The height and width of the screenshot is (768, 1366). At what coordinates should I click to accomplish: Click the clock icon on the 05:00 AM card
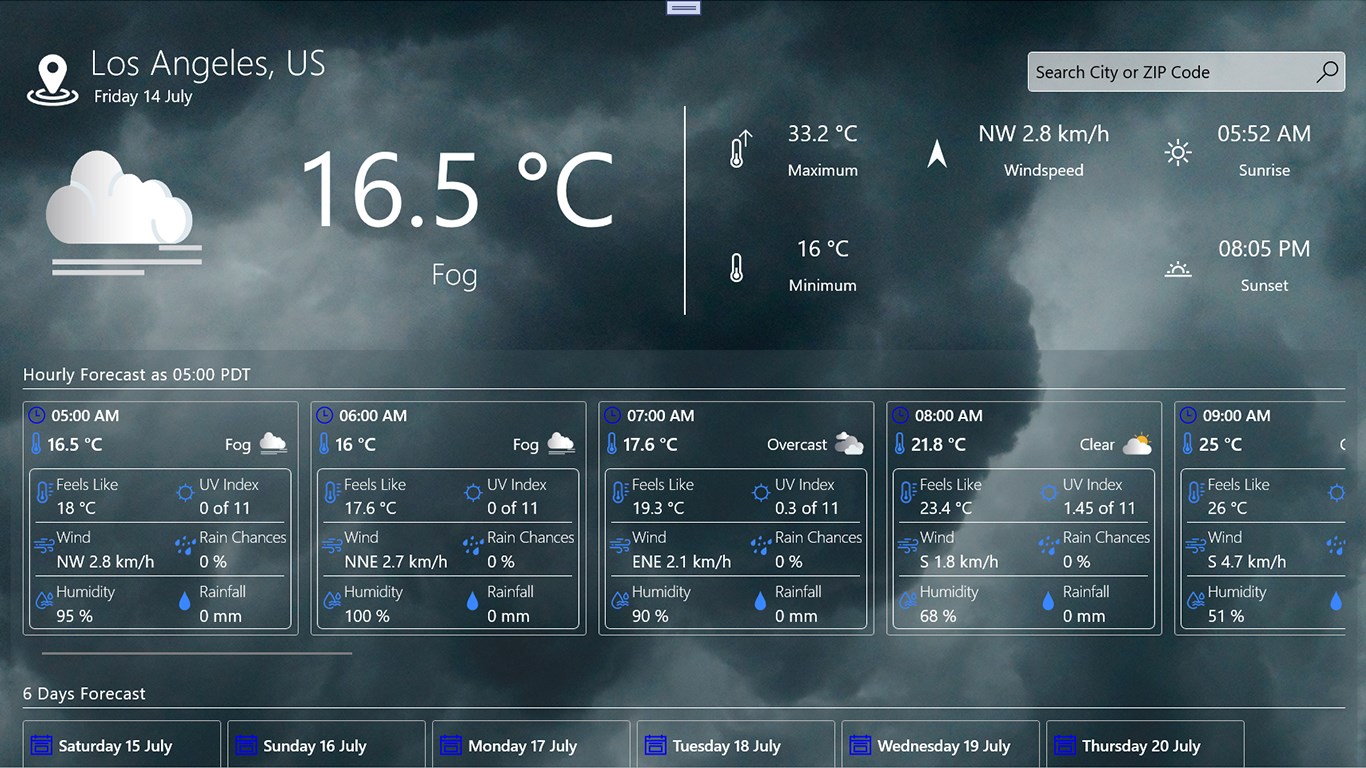pyautogui.click(x=36, y=415)
